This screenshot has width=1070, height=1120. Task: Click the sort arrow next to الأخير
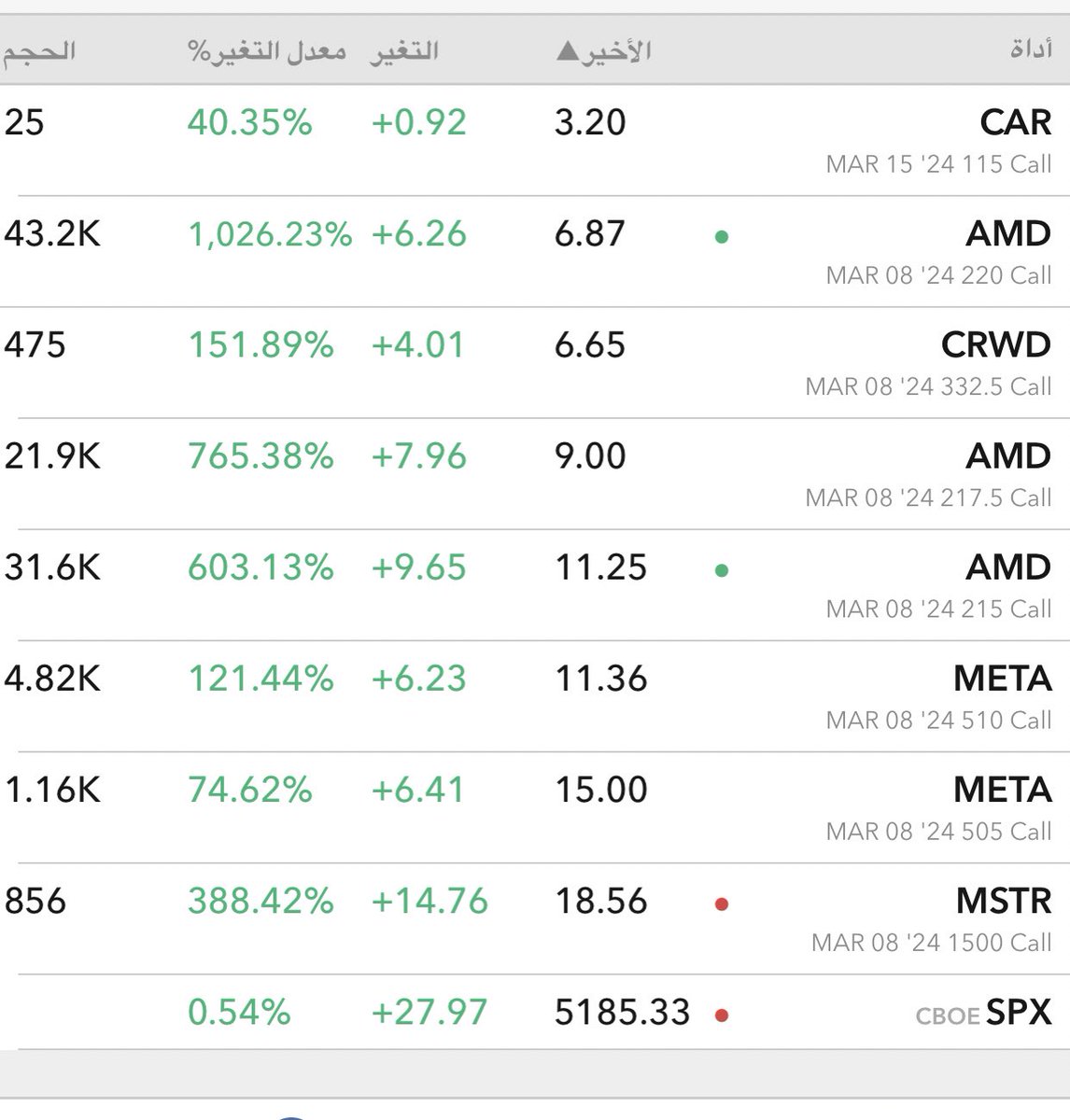click(x=567, y=51)
